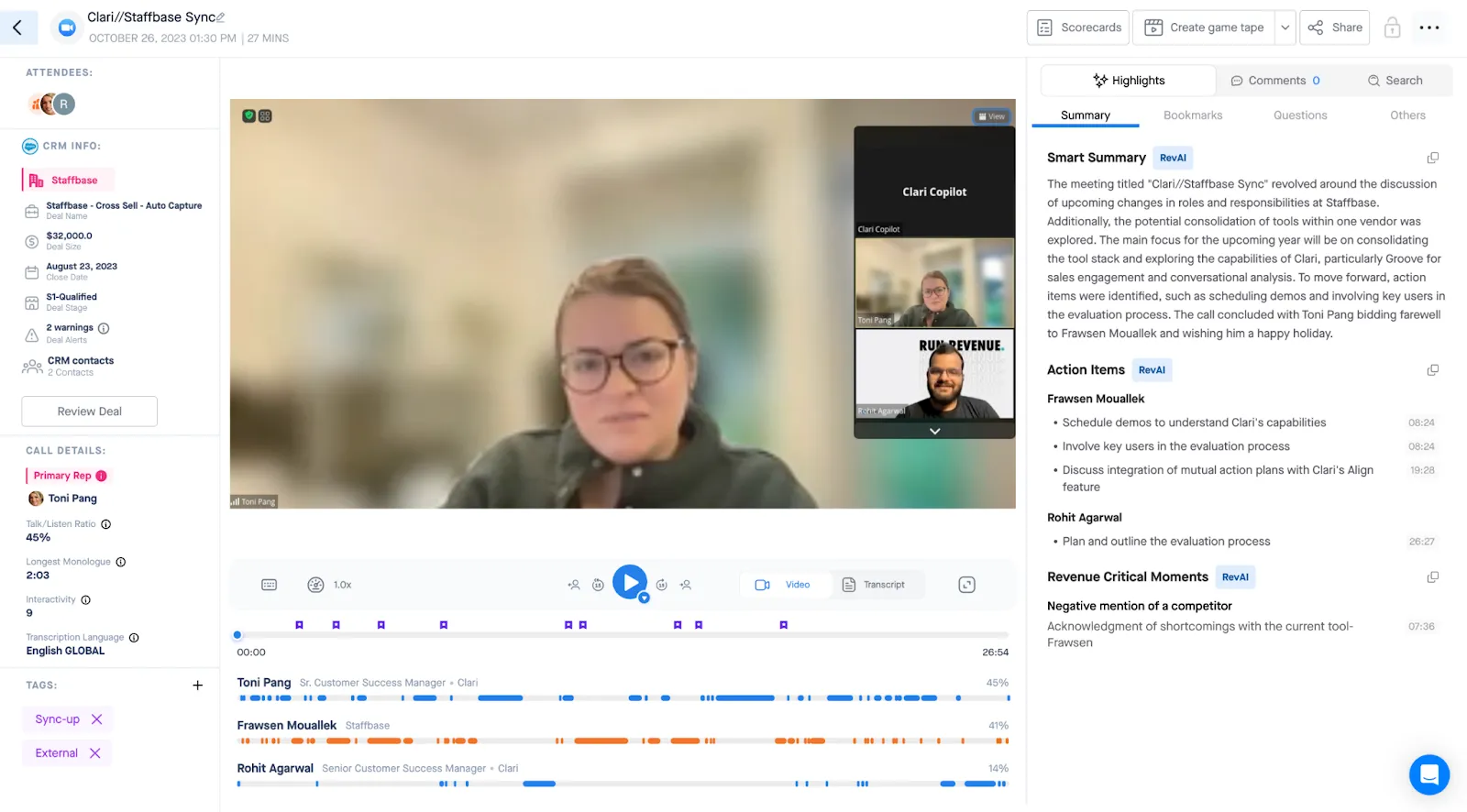The image size is (1467, 812).
Task: Select Toni Pang's video thumbnail
Action: pyautogui.click(x=934, y=282)
